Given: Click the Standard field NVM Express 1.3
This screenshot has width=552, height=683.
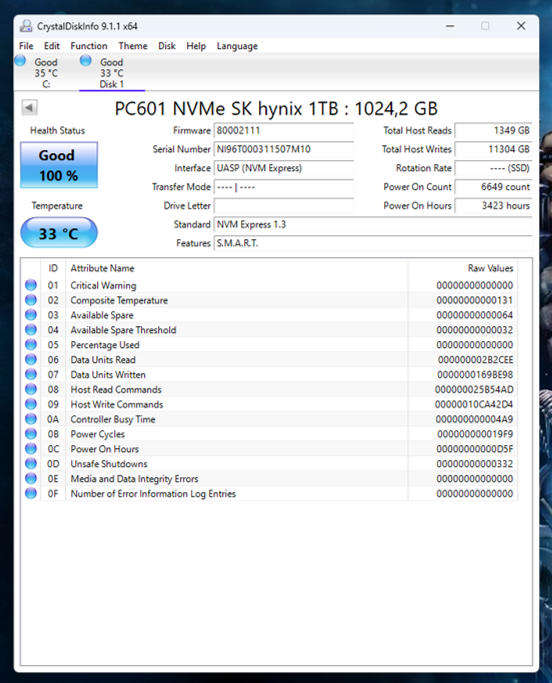Looking at the screenshot, I should [x=373, y=224].
